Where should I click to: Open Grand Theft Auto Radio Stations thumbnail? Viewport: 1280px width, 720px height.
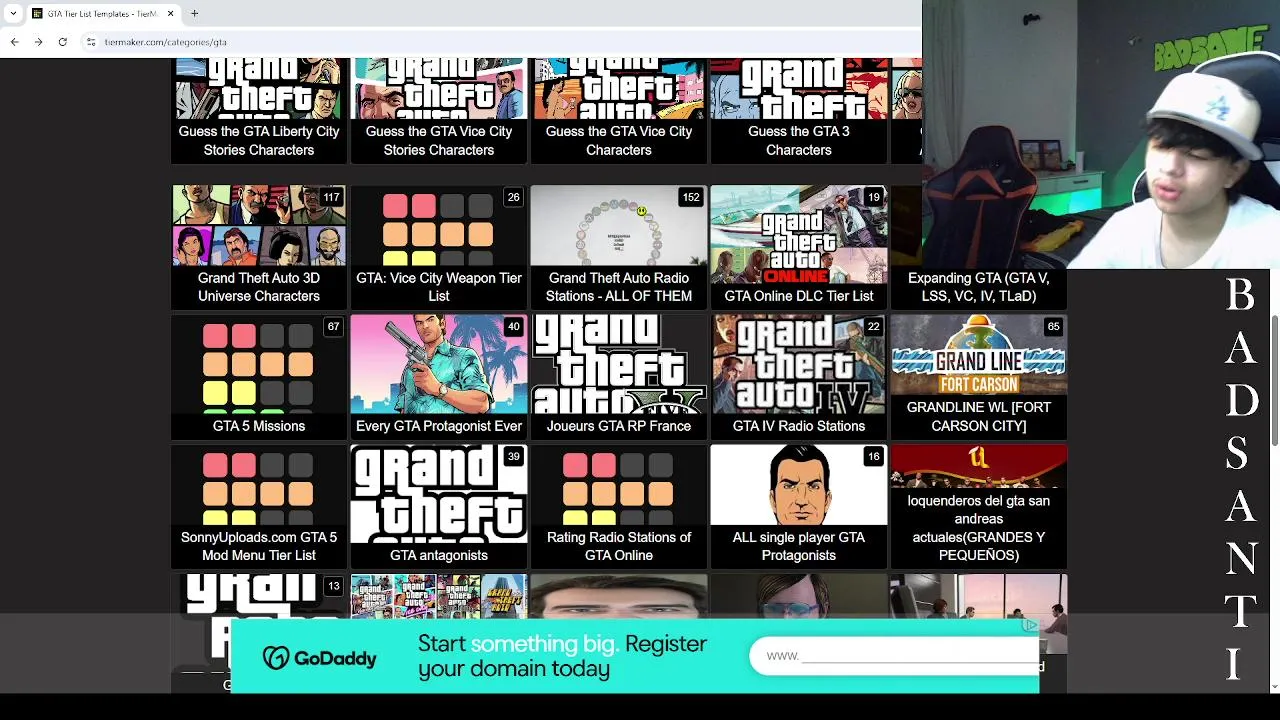click(x=619, y=226)
